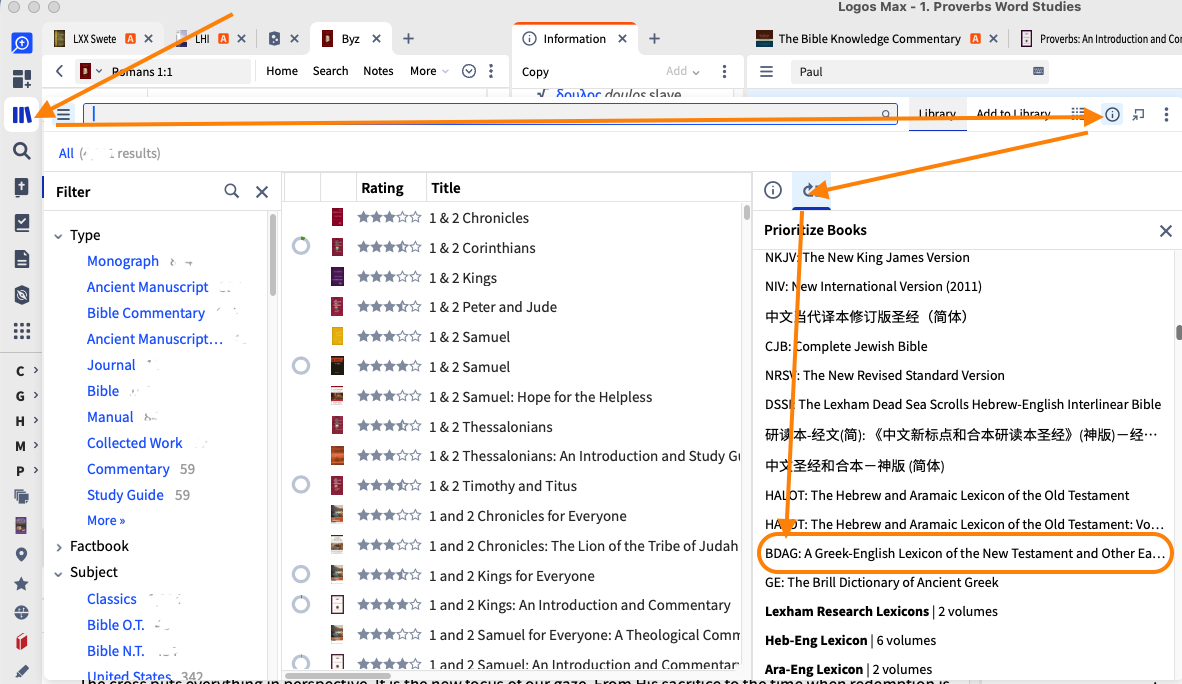Switch to the Information tab
Image resolution: width=1182 pixels, height=684 pixels.
tap(574, 38)
